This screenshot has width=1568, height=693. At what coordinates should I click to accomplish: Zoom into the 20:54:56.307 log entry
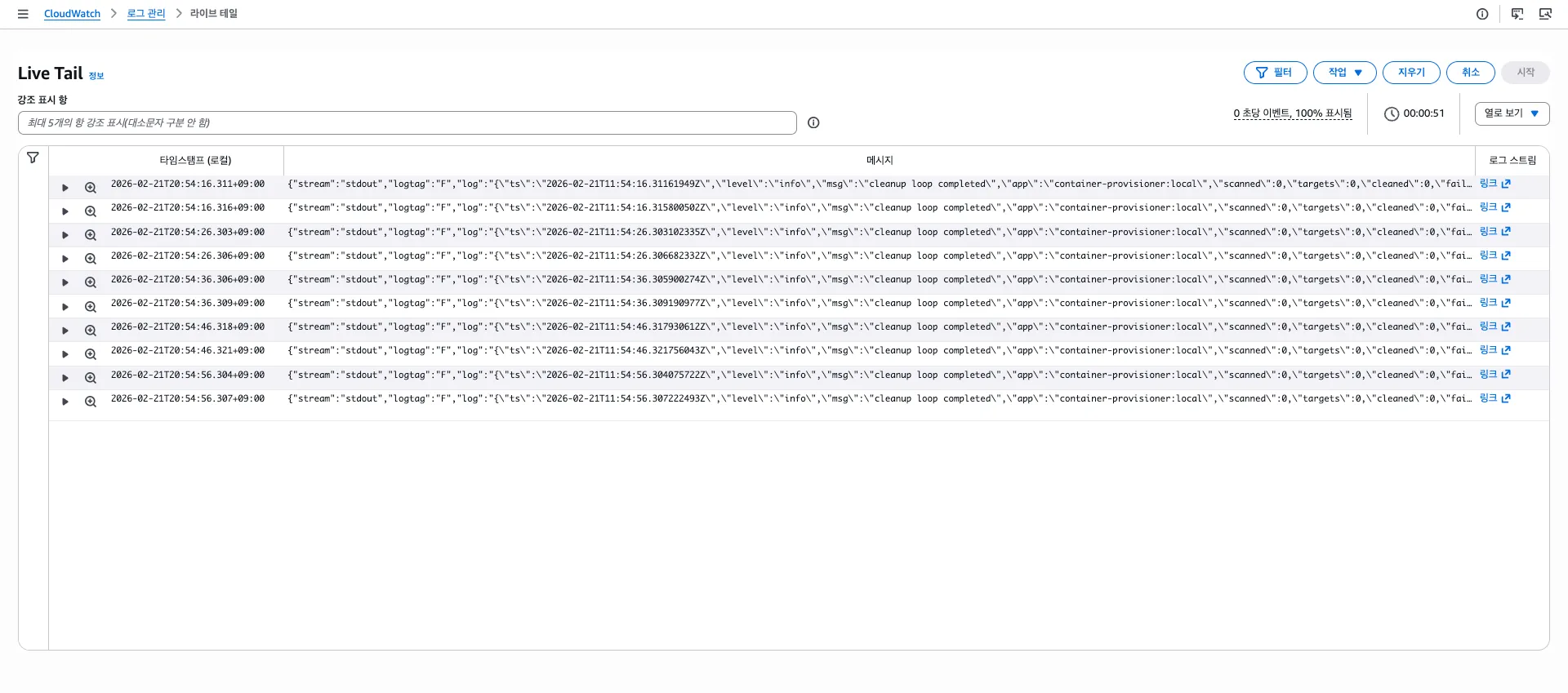pyautogui.click(x=91, y=402)
